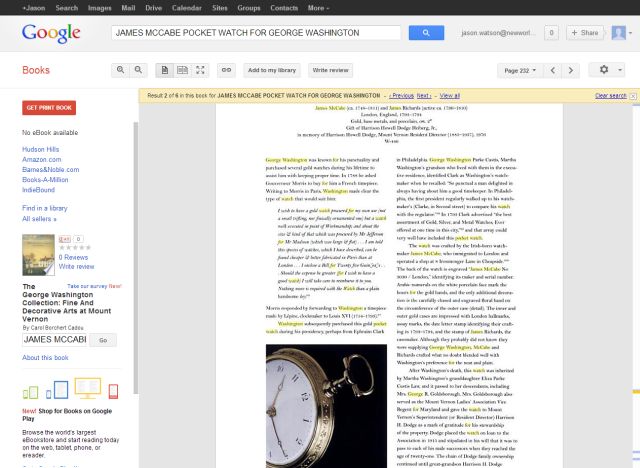The width and height of the screenshot is (640, 468).
Task: Zoom out with the minus magnifier icon
Action: (138, 70)
